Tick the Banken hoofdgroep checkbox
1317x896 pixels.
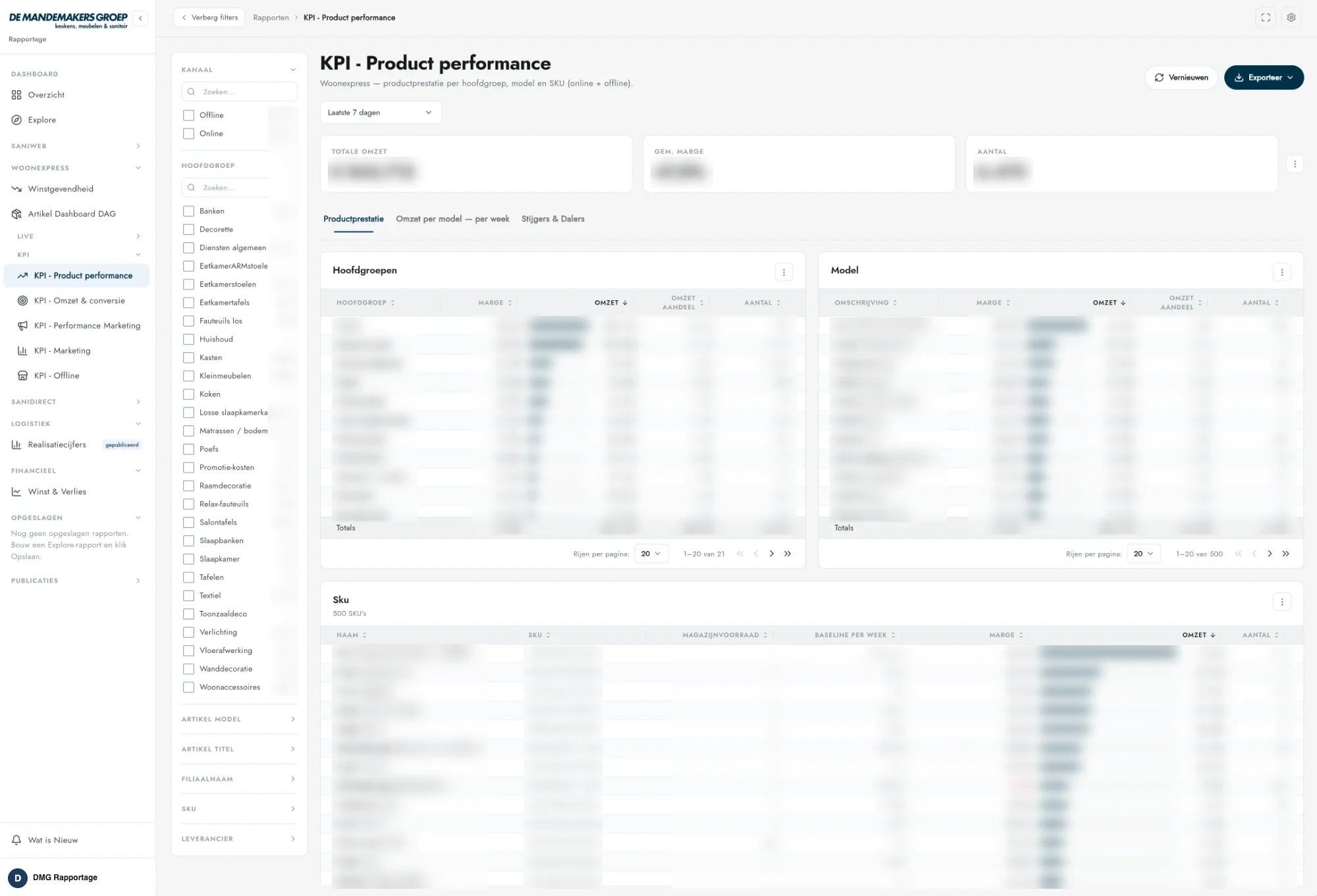(188, 211)
